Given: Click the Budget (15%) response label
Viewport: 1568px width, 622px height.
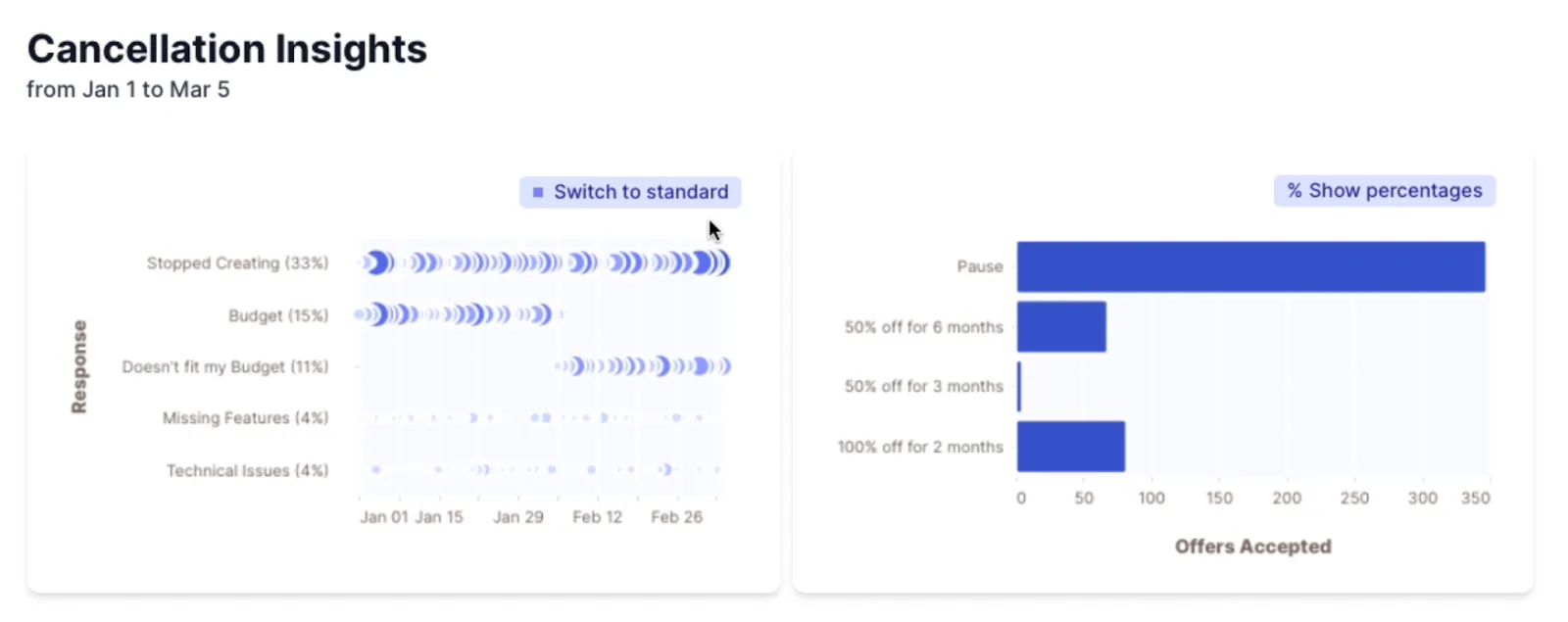Looking at the screenshot, I should pos(278,315).
